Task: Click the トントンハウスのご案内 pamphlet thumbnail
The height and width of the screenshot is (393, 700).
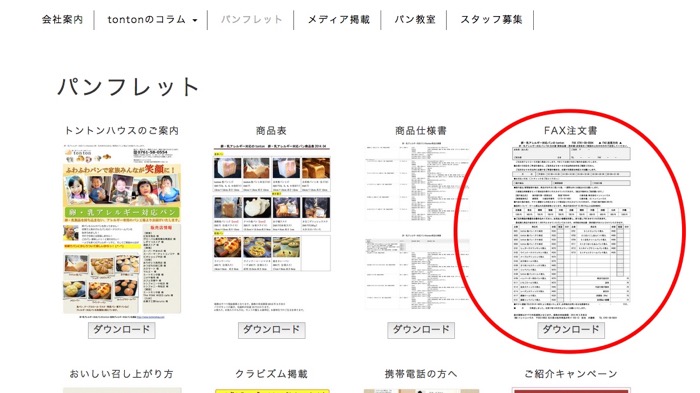Action: (122, 231)
